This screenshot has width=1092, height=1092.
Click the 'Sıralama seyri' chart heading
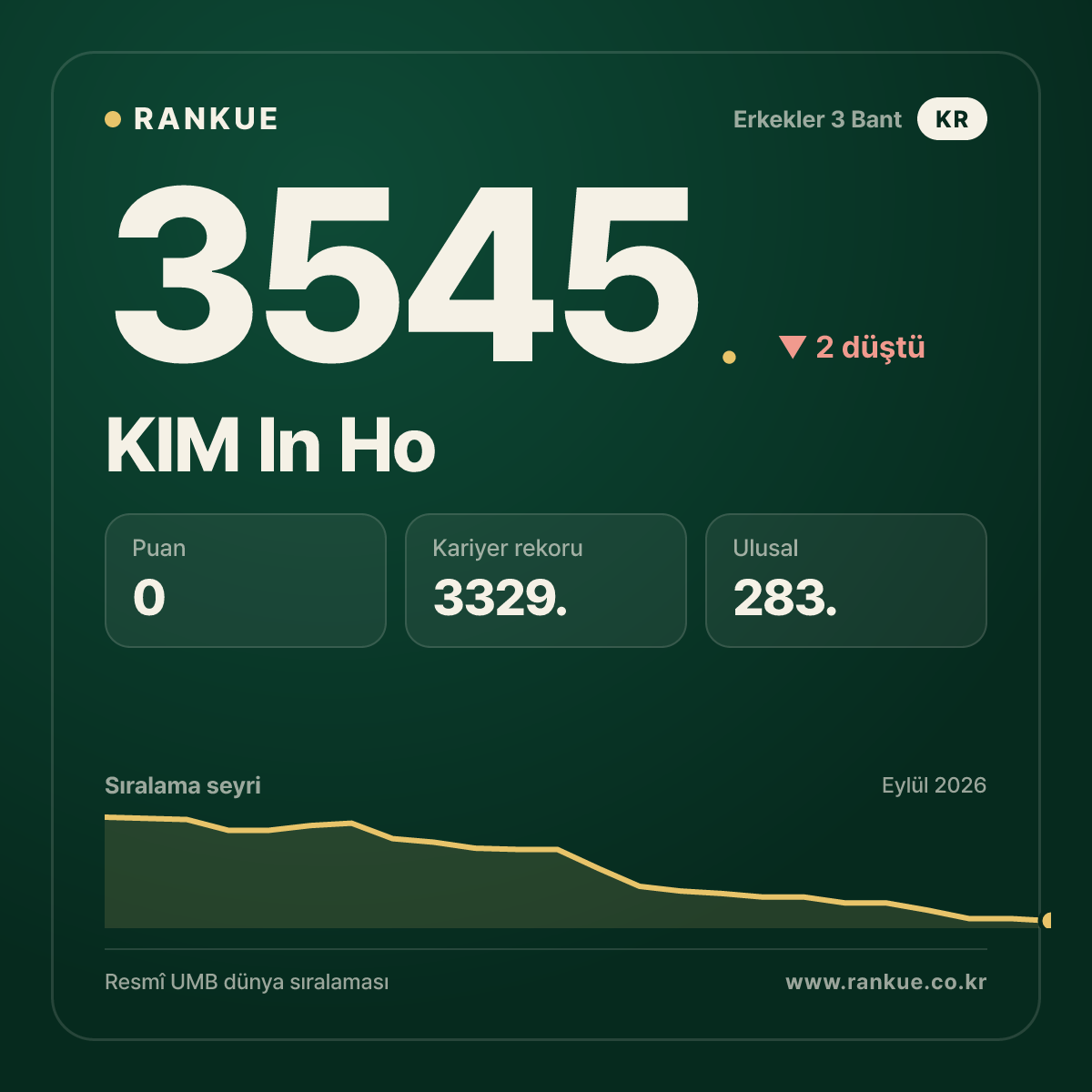(x=183, y=785)
